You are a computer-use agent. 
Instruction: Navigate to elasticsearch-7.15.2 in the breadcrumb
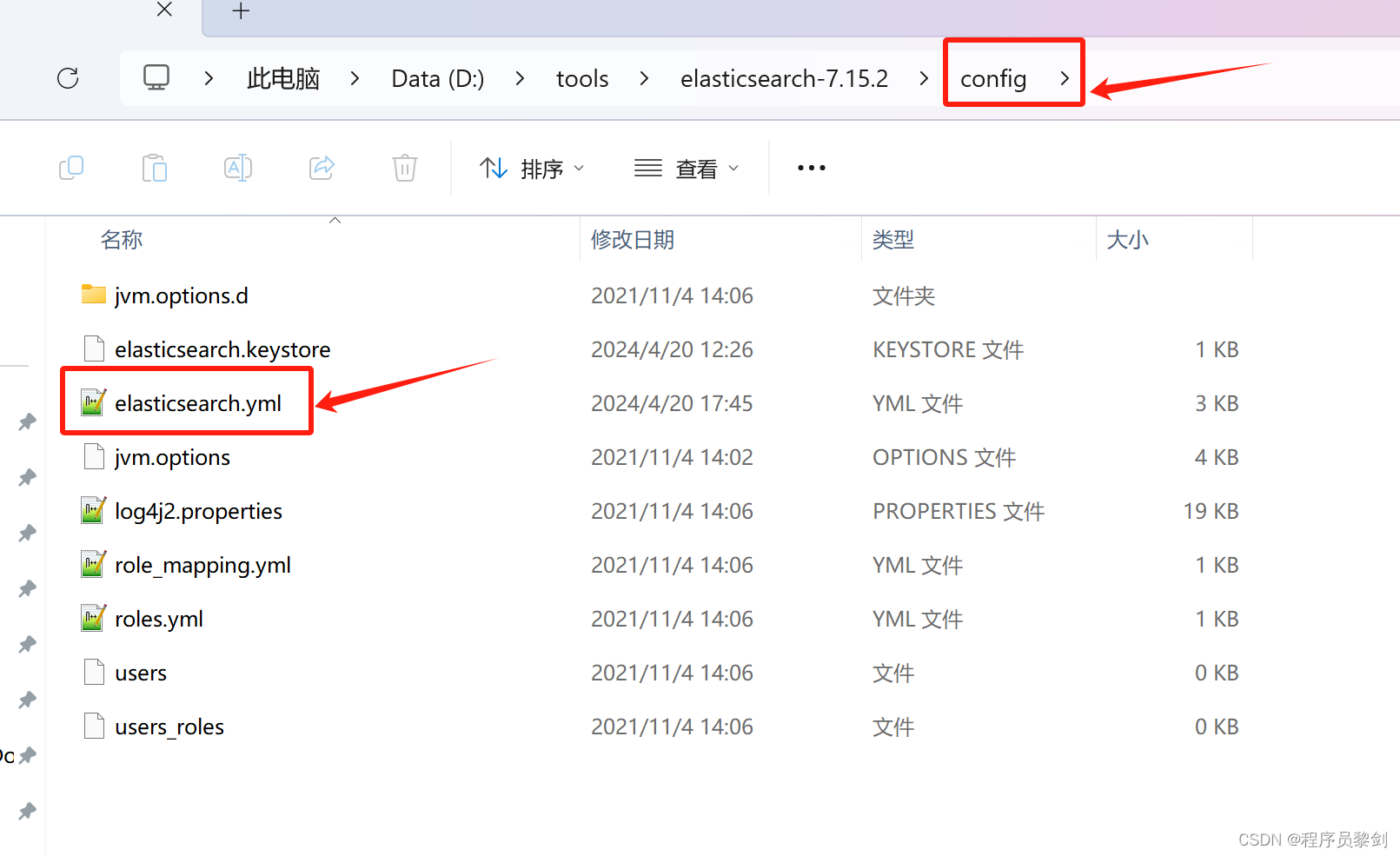pyautogui.click(x=783, y=78)
